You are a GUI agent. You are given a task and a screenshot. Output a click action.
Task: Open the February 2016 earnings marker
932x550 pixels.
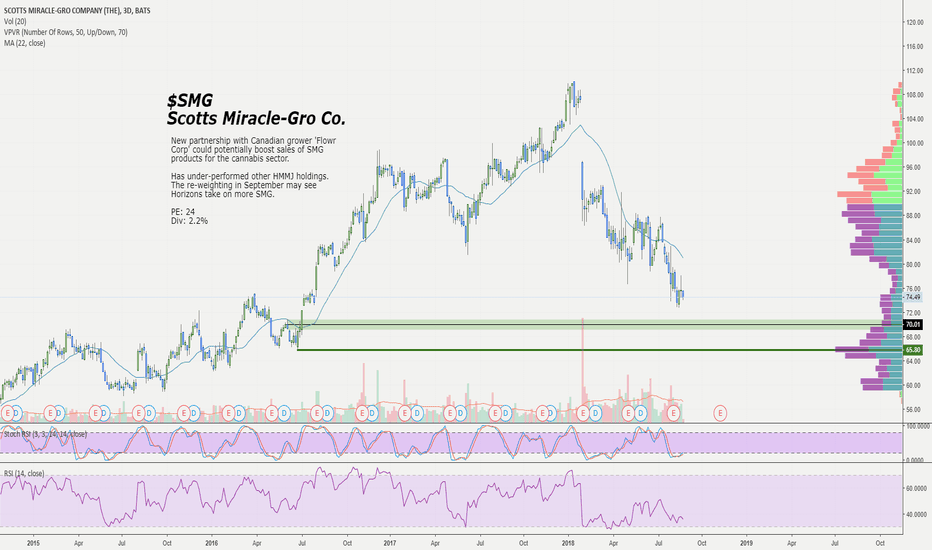click(x=227, y=412)
